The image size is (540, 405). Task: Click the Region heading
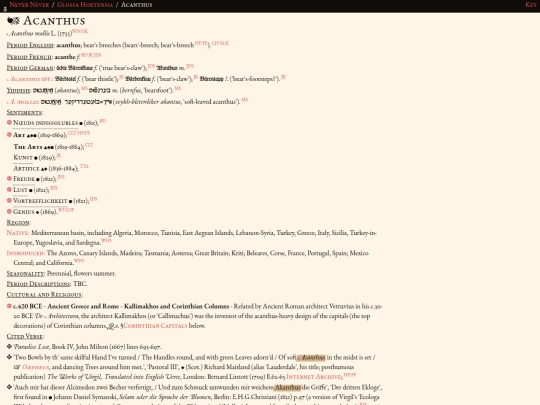click(x=18, y=222)
